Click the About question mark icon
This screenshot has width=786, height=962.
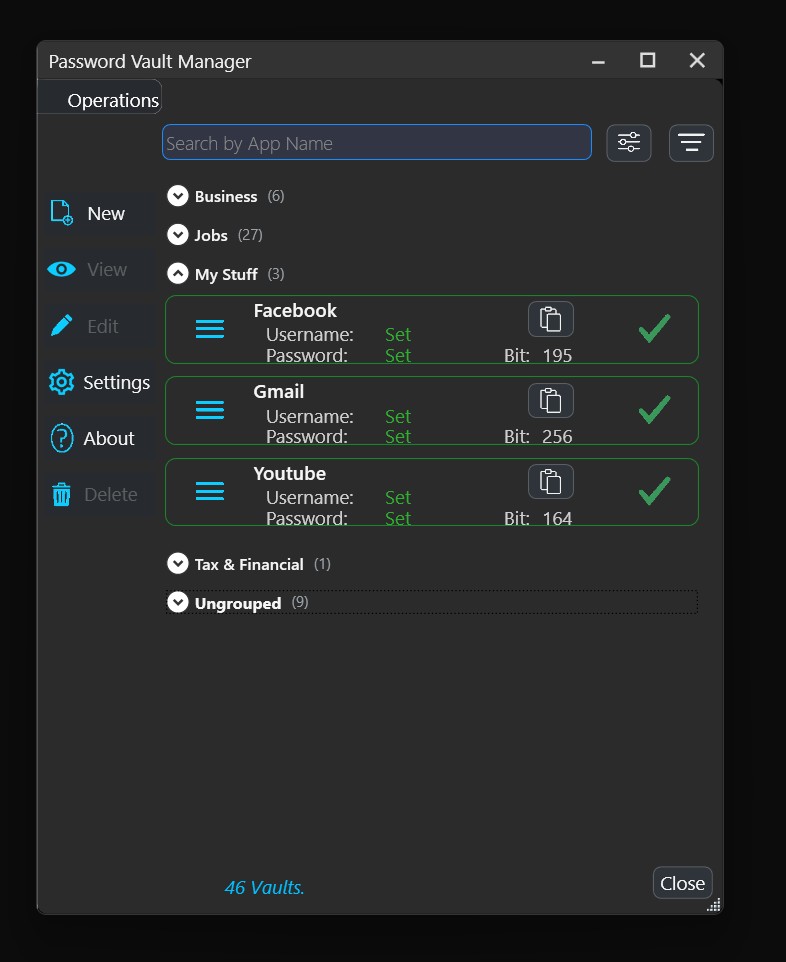61,438
